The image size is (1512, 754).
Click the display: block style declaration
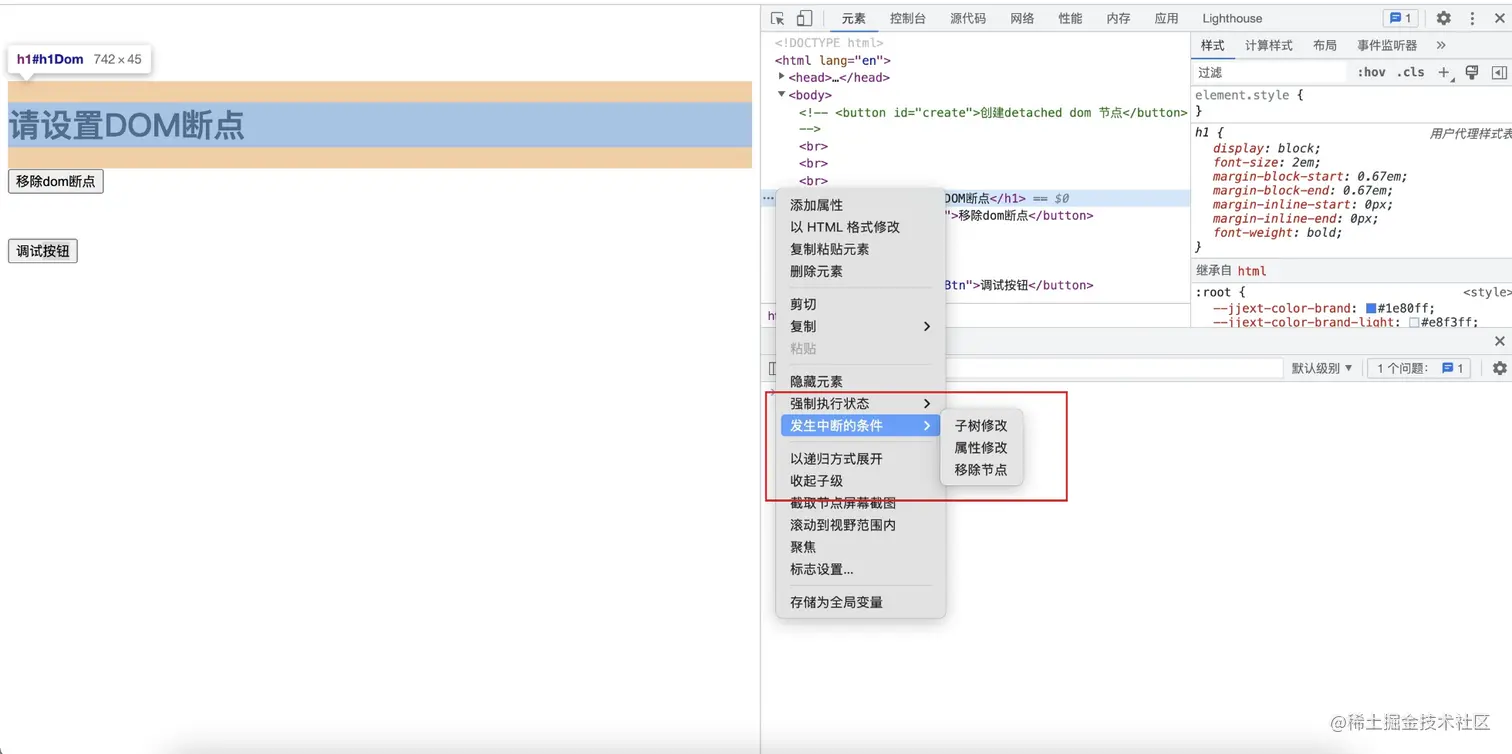point(1267,148)
